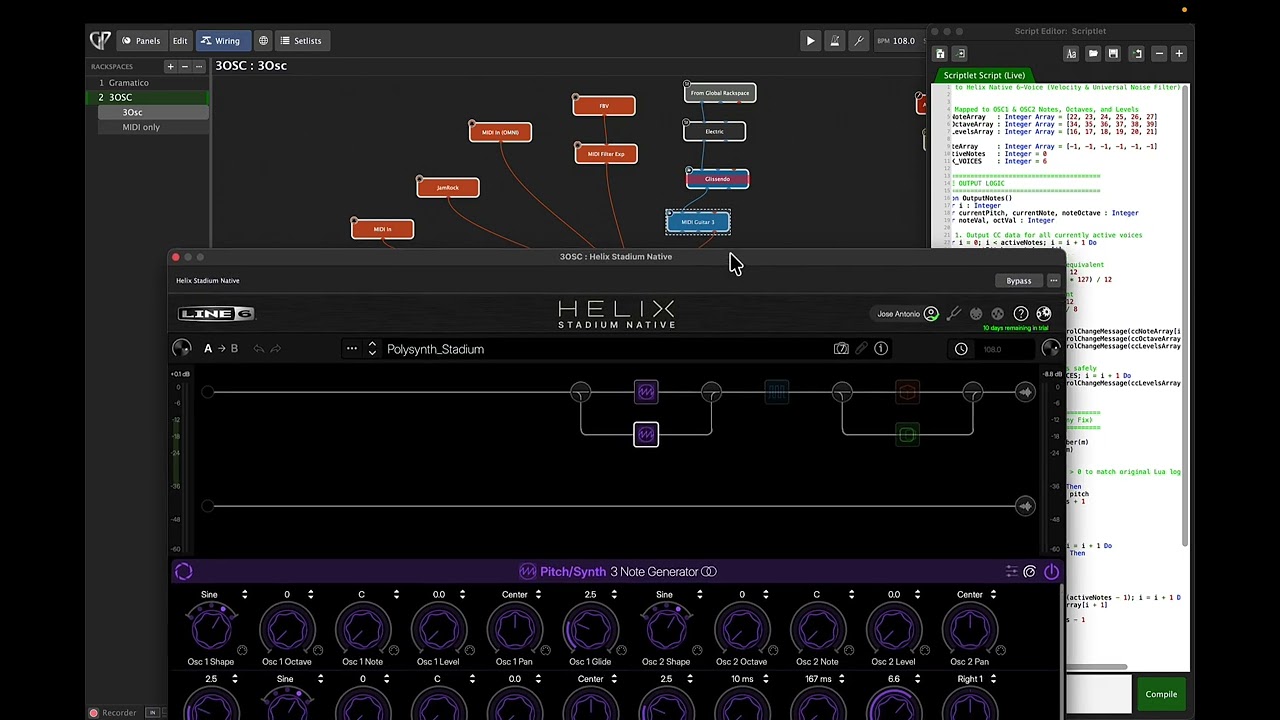Open the preset list up/down chevron
This screenshot has height=720, width=1280.
click(372, 349)
